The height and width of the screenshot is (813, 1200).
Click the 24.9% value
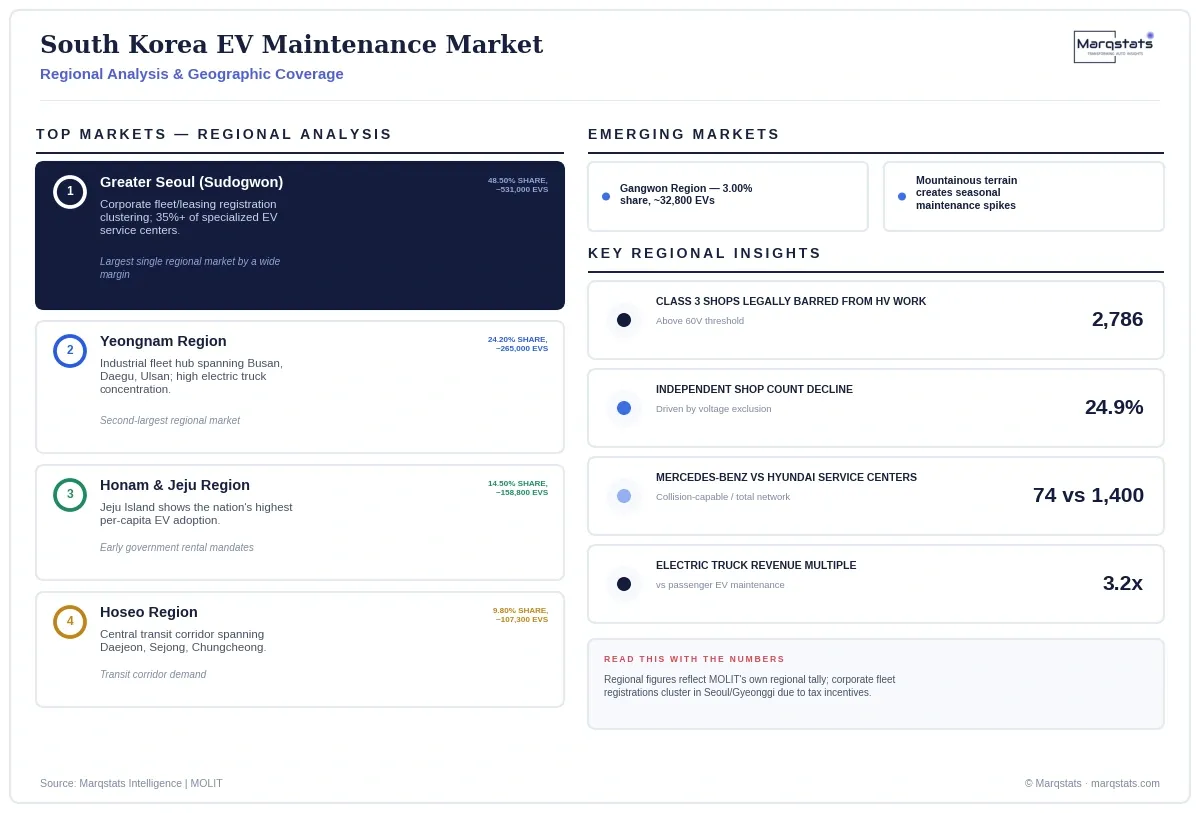(1114, 407)
